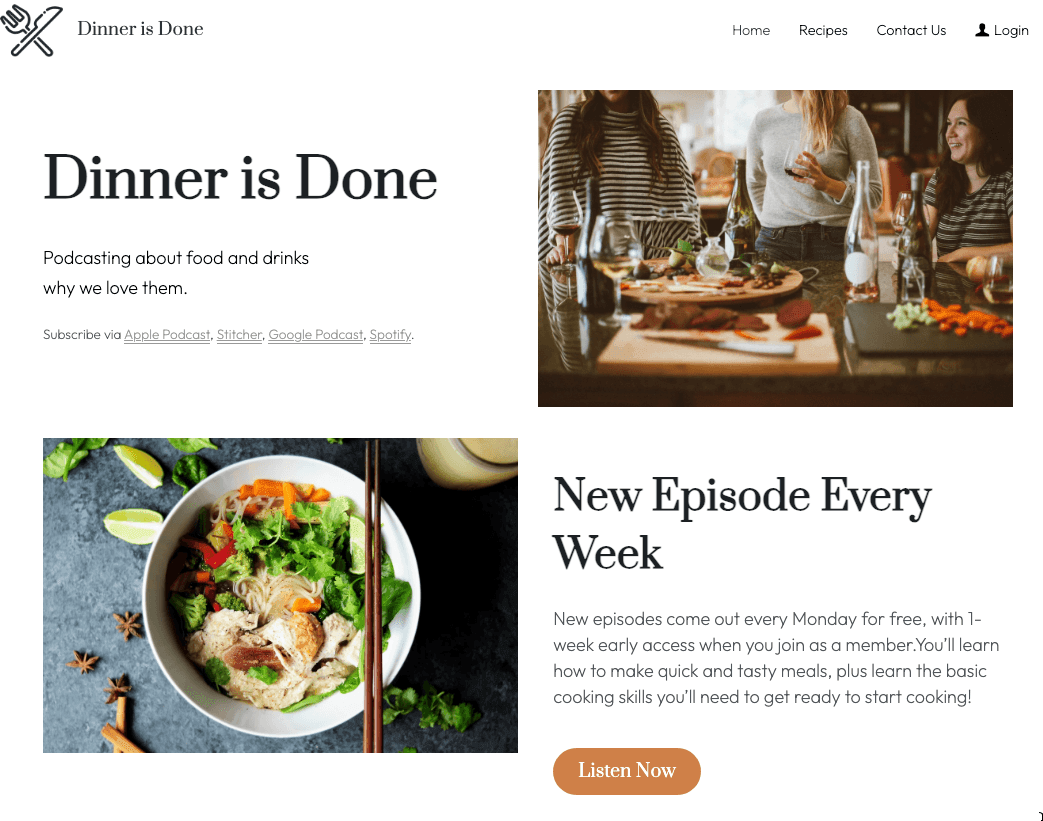Click the Subscribe via label text
This screenshot has width=1043, height=821.
[82, 335]
